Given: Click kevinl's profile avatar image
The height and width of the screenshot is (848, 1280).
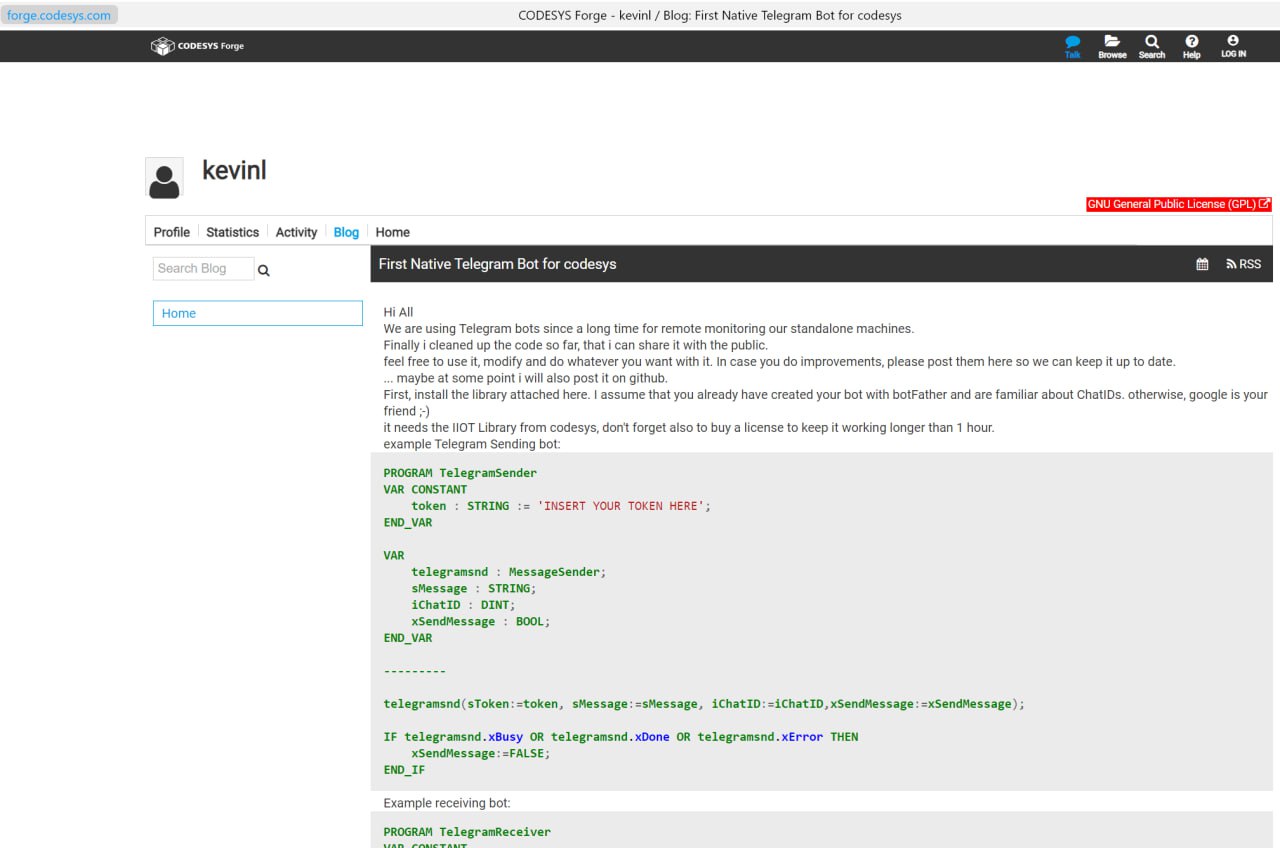Looking at the screenshot, I should (164, 178).
